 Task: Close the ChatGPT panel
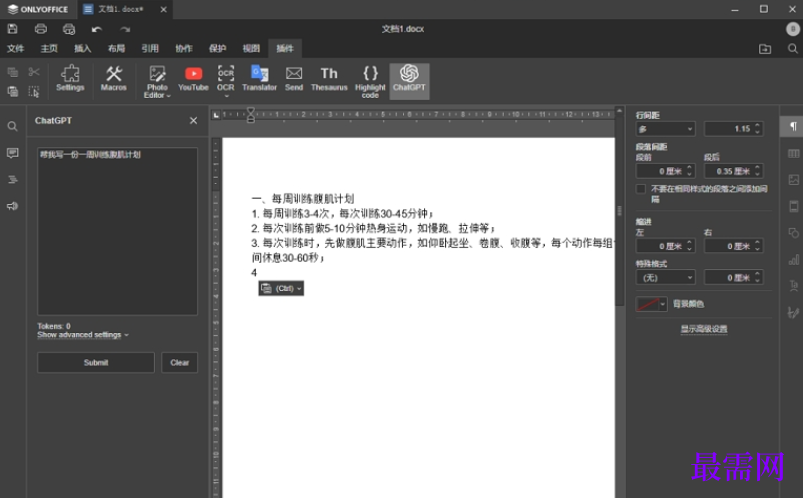point(193,120)
